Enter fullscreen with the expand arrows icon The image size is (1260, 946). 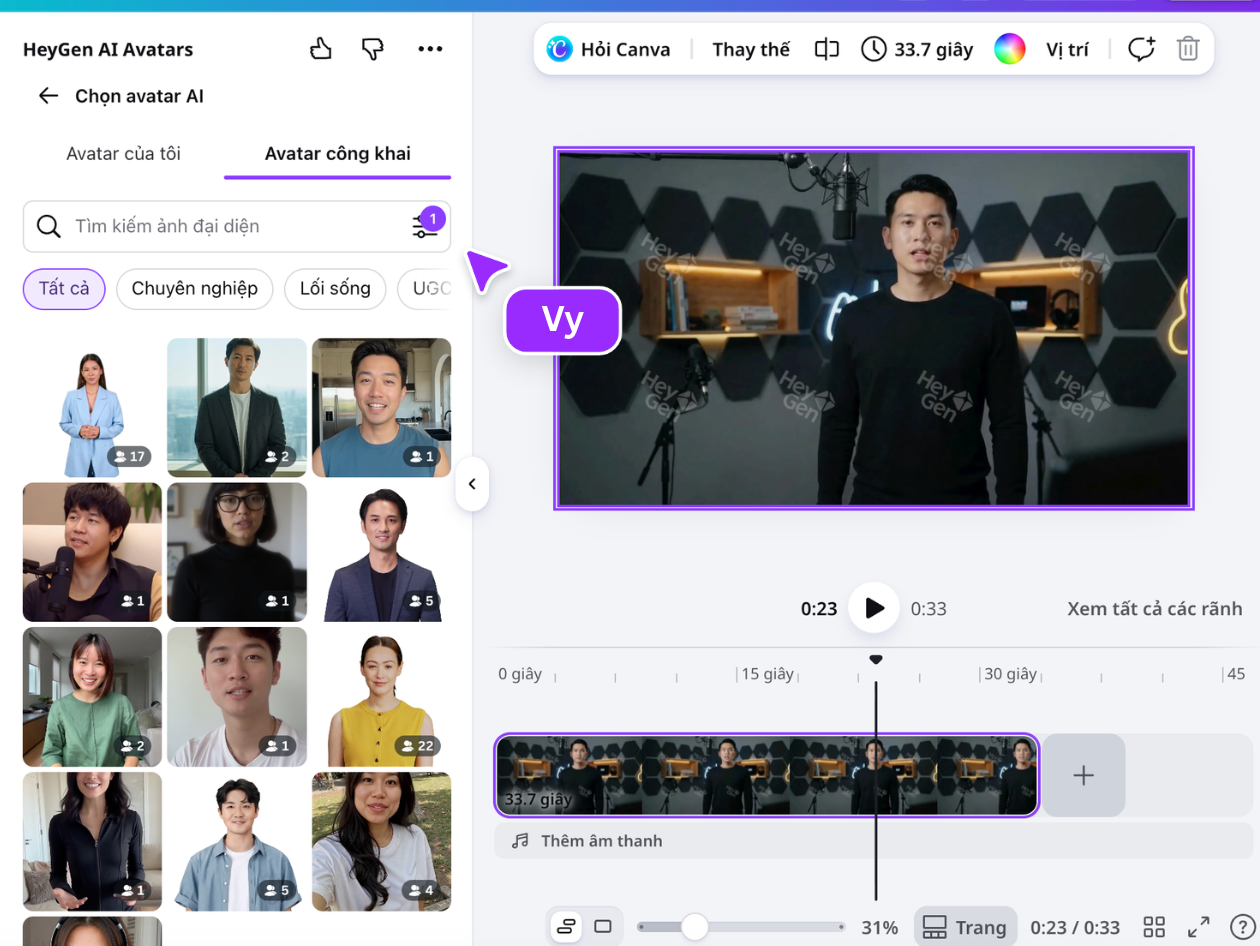coord(1198,927)
